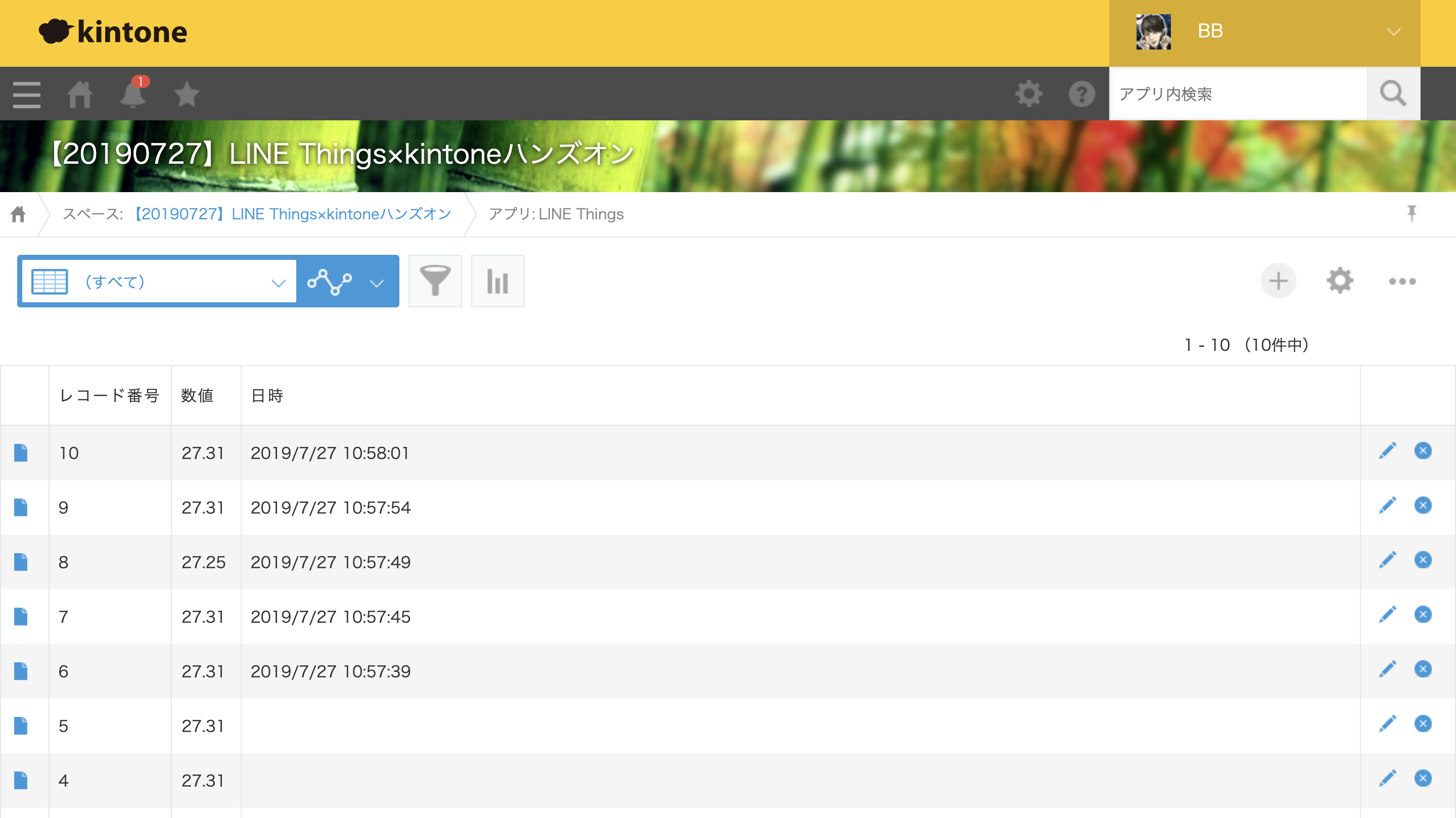Screen dimensions: 1456x818
Task: Edit record 8 with pencil icon
Action: pos(1388,560)
